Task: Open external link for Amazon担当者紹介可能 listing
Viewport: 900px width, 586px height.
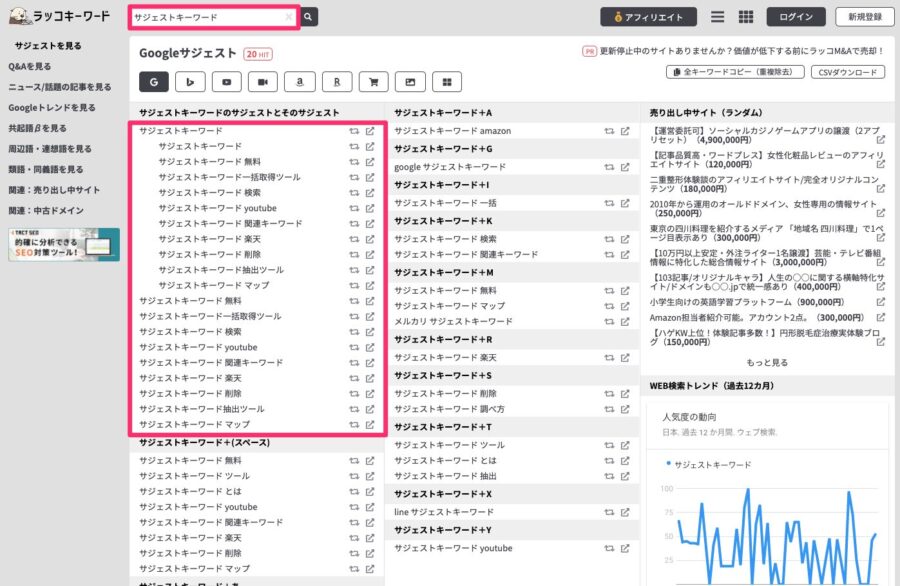Action: click(x=880, y=317)
